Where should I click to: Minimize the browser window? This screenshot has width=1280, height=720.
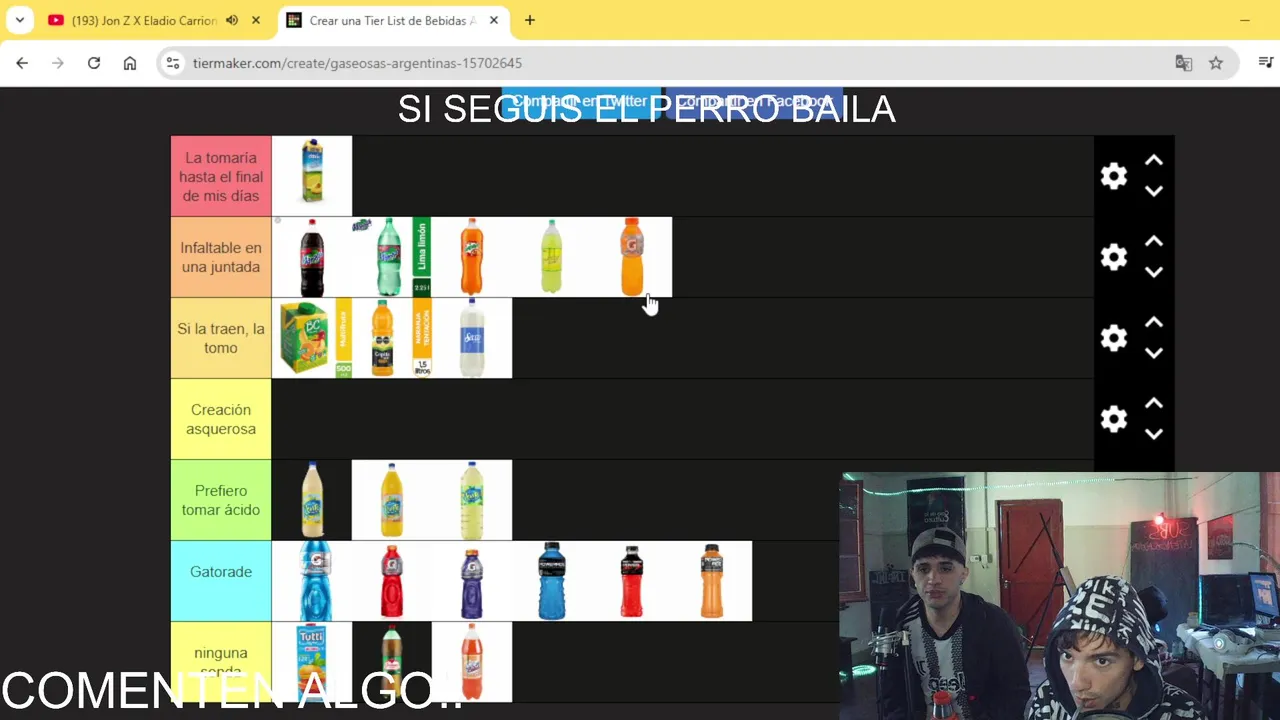pos(1245,20)
